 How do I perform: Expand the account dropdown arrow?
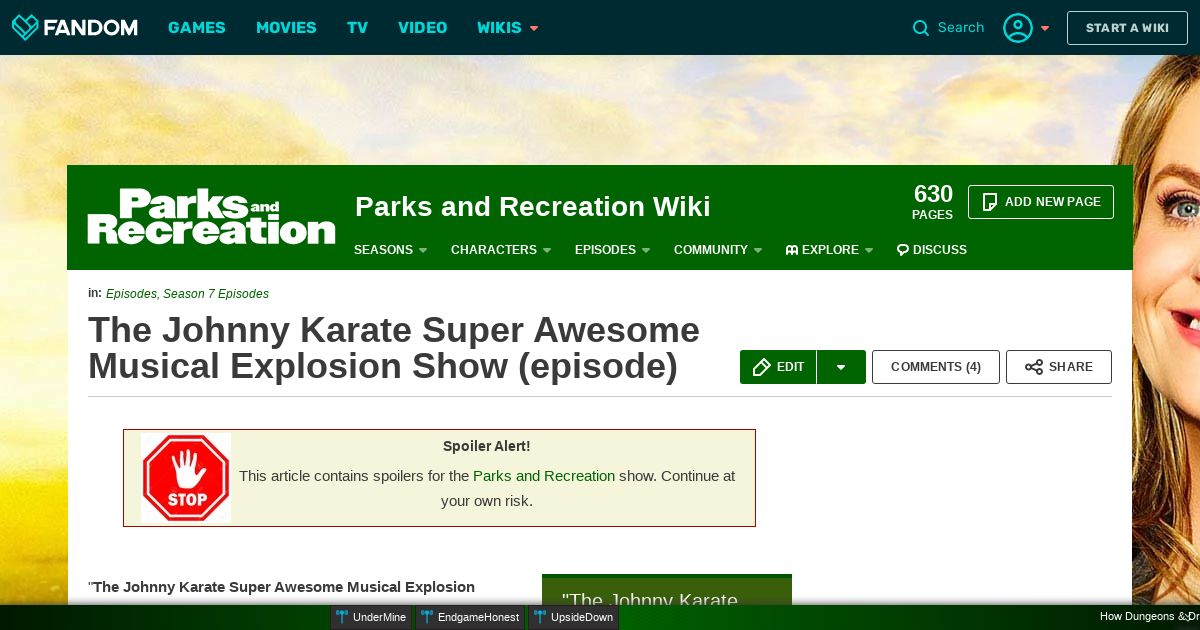1045,28
